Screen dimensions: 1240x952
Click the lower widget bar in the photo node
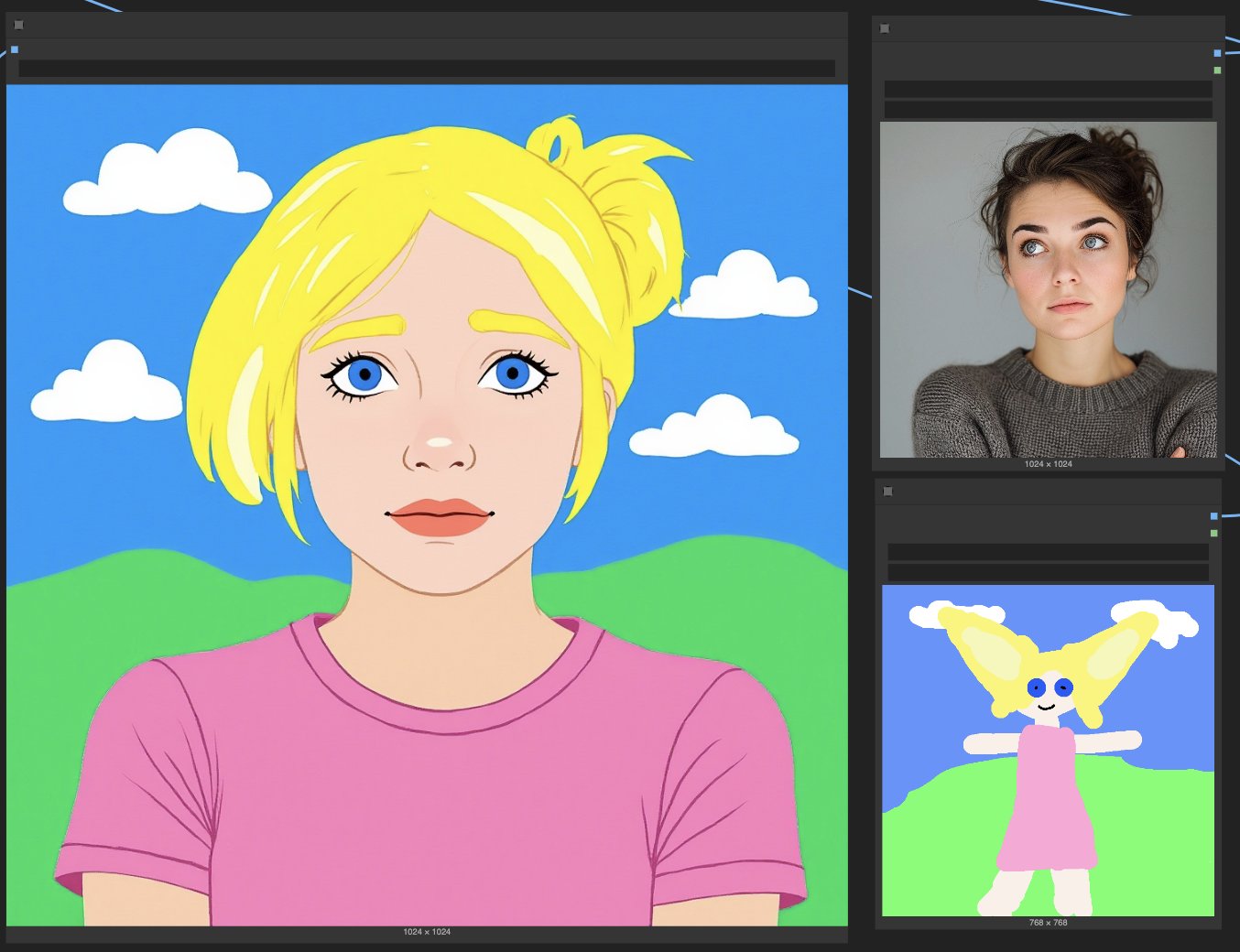point(1049,109)
